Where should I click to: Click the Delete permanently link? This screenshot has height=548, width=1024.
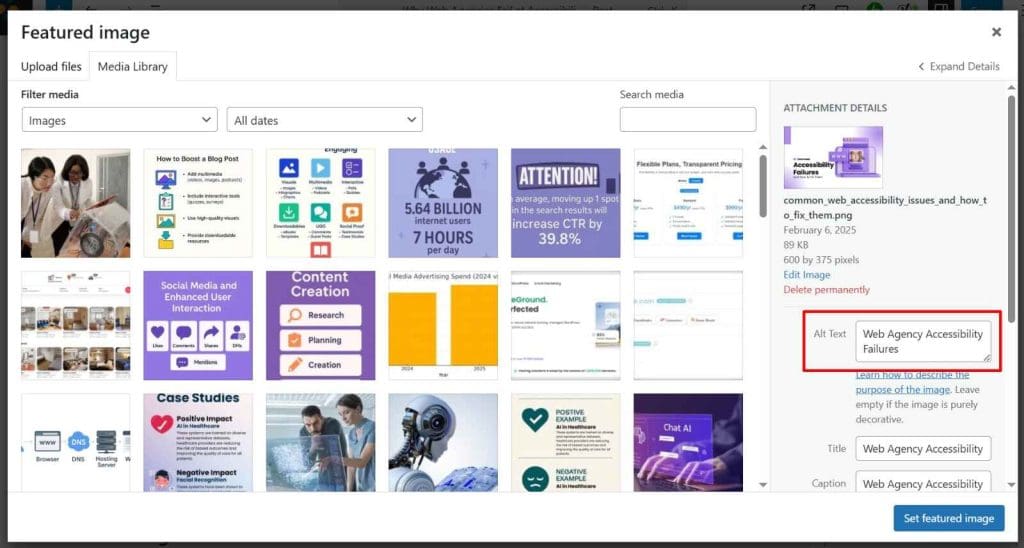826,289
